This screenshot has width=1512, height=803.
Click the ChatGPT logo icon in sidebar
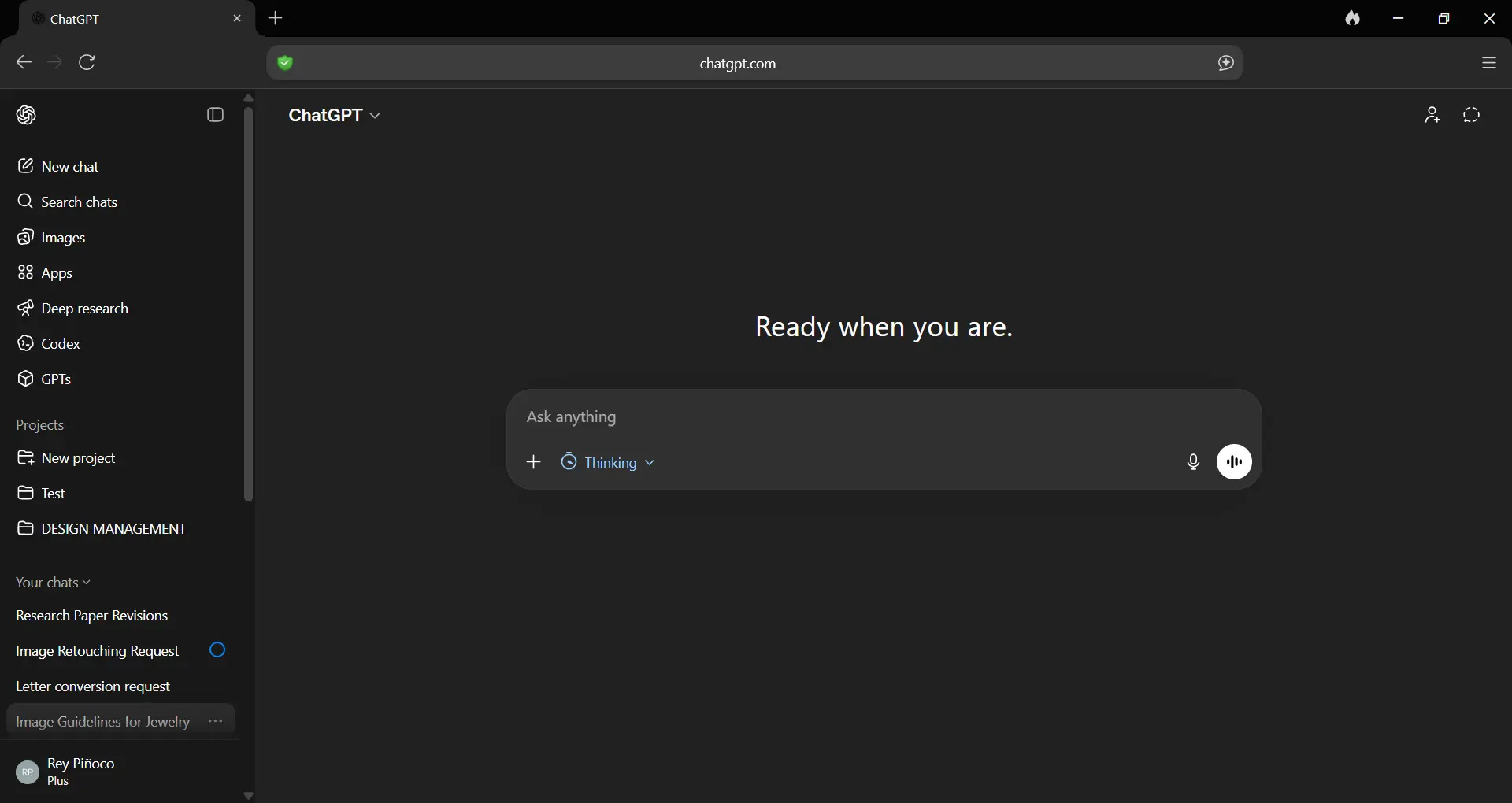[26, 115]
